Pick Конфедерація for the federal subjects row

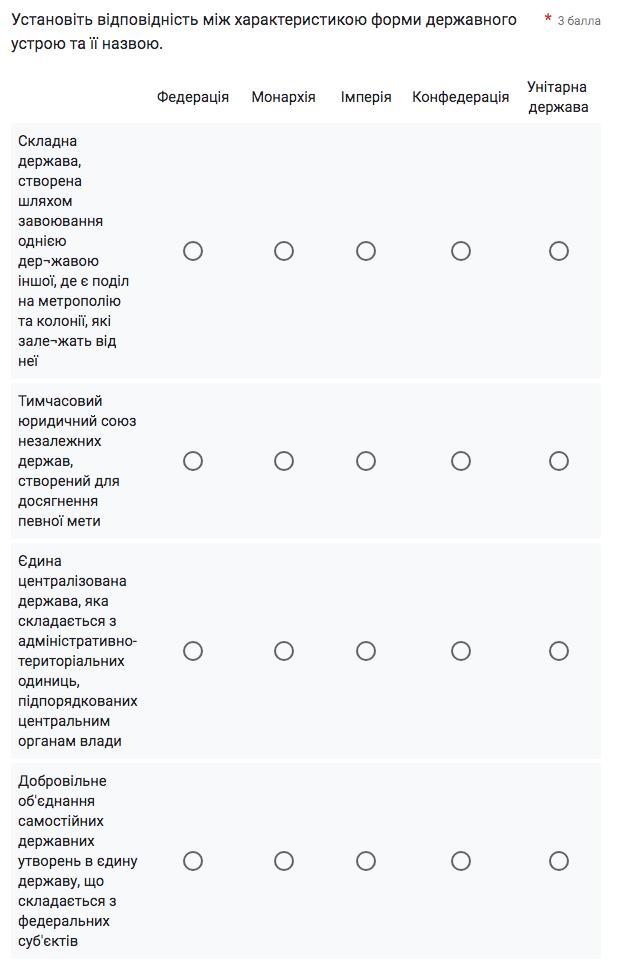(461, 861)
